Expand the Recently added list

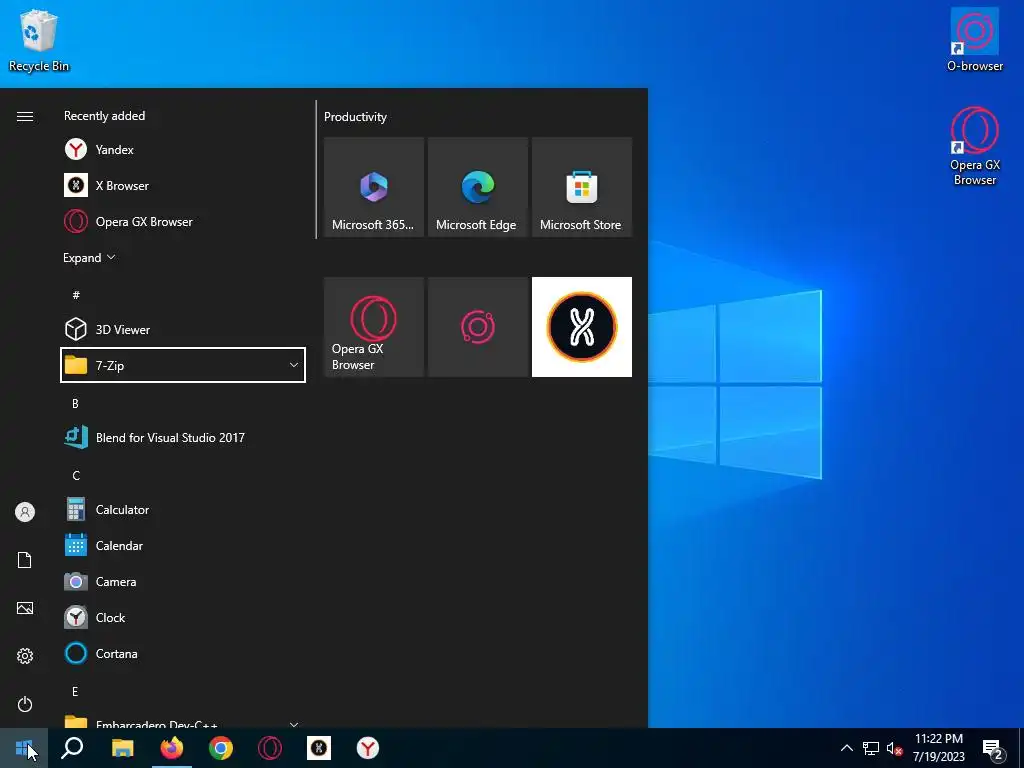89,257
